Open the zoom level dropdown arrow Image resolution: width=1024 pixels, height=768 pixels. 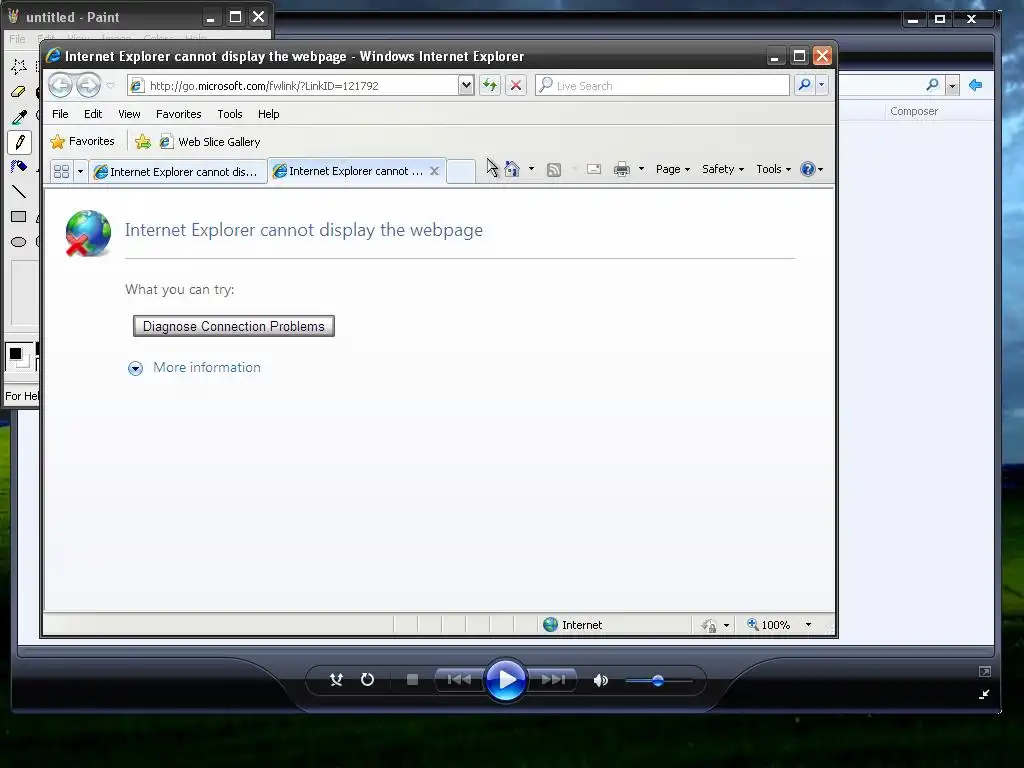808,625
